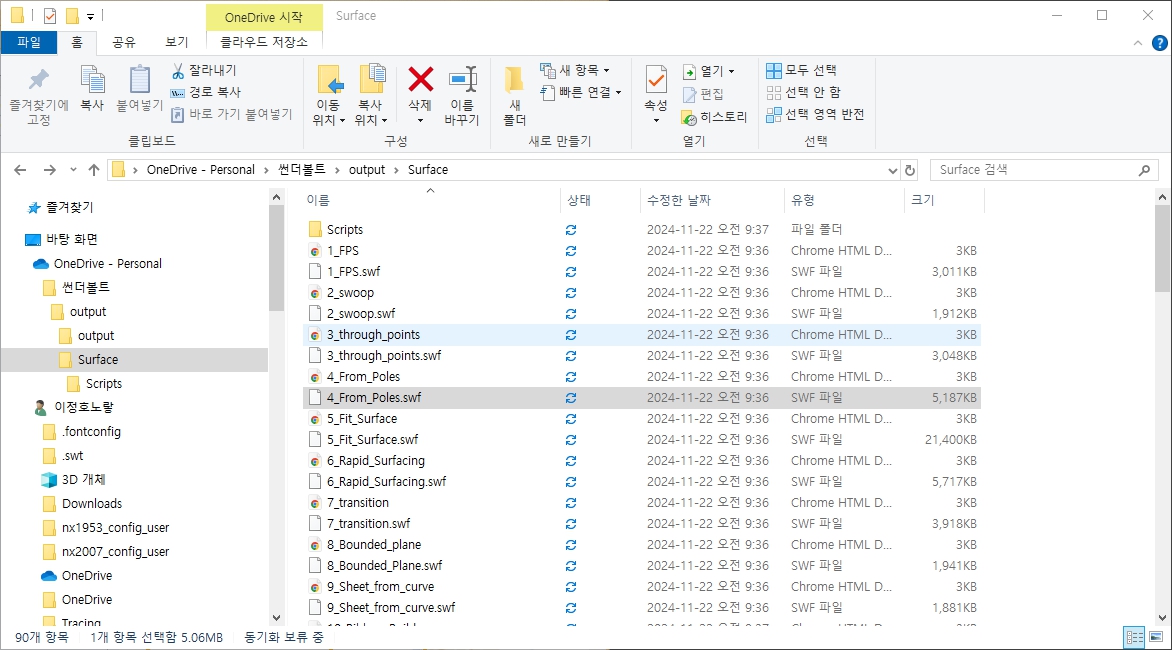Select nx1953_config_user folder in tree
Viewport: 1172px width, 650px height.
tap(116, 527)
